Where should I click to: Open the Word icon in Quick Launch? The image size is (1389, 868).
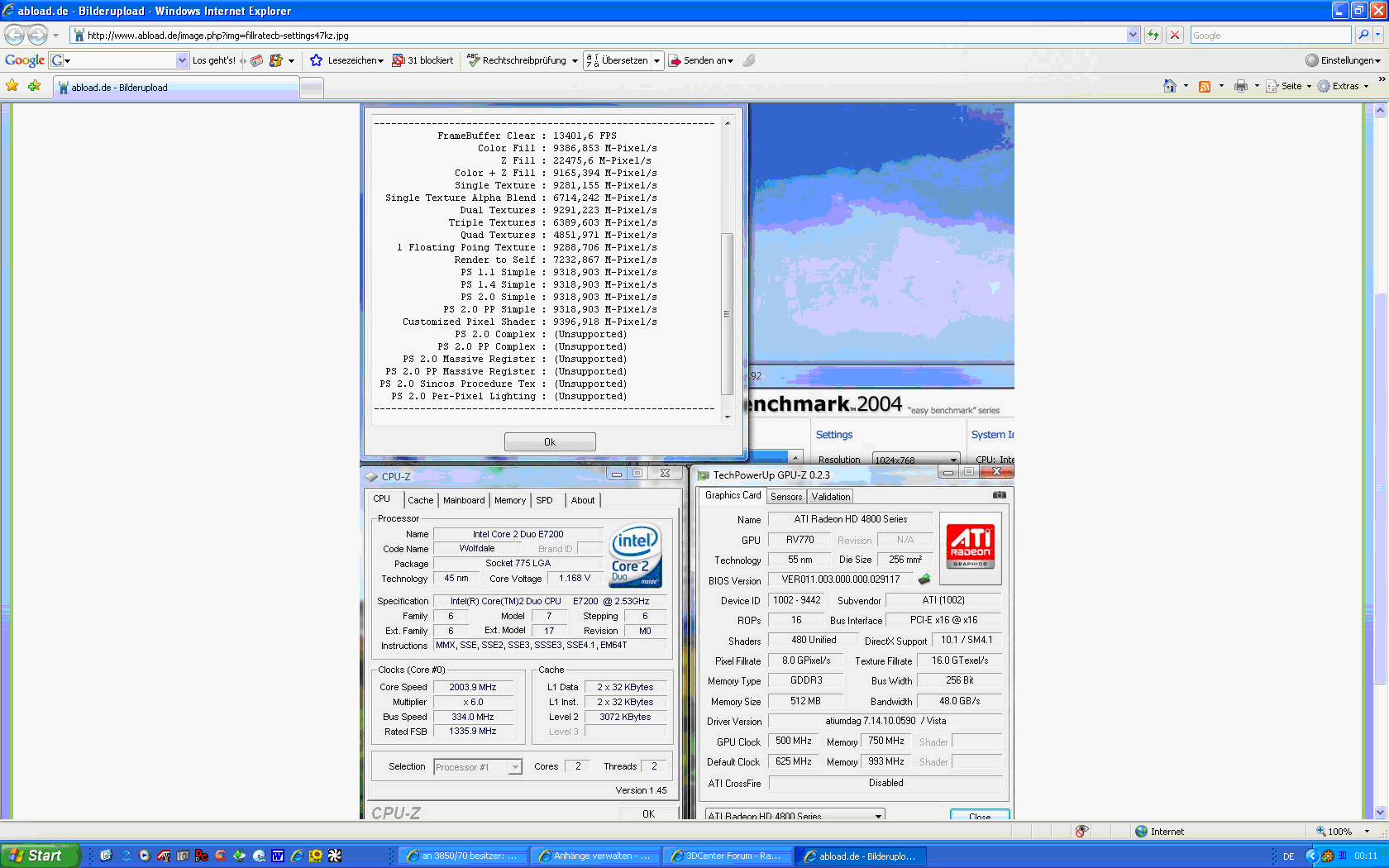pyautogui.click(x=278, y=856)
